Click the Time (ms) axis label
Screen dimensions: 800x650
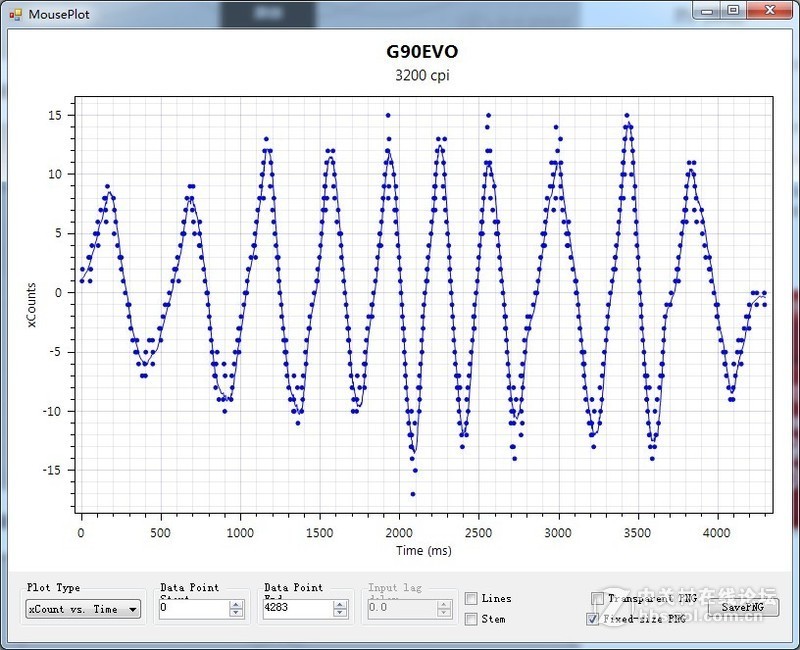coord(424,550)
